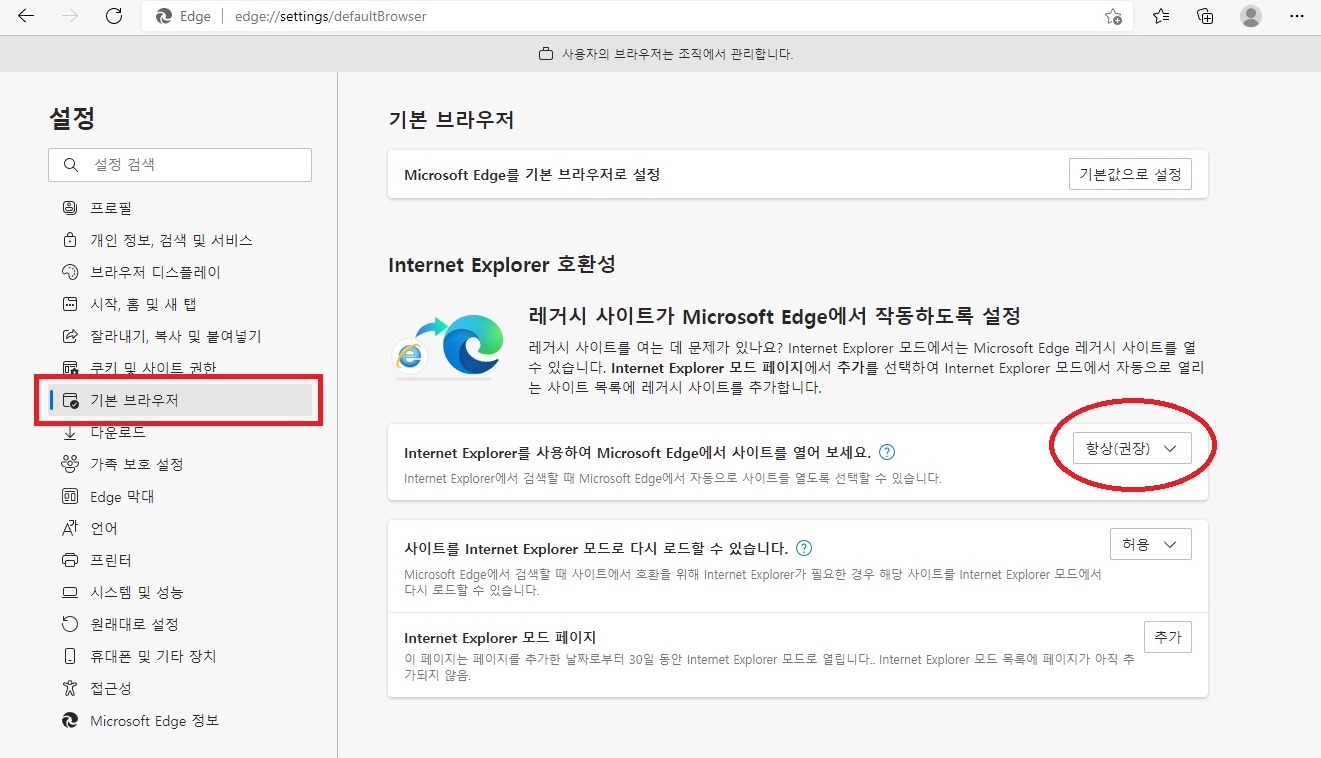The height and width of the screenshot is (758, 1321).
Task: Add this page to favorites (star plus icon)
Action: (1113, 16)
